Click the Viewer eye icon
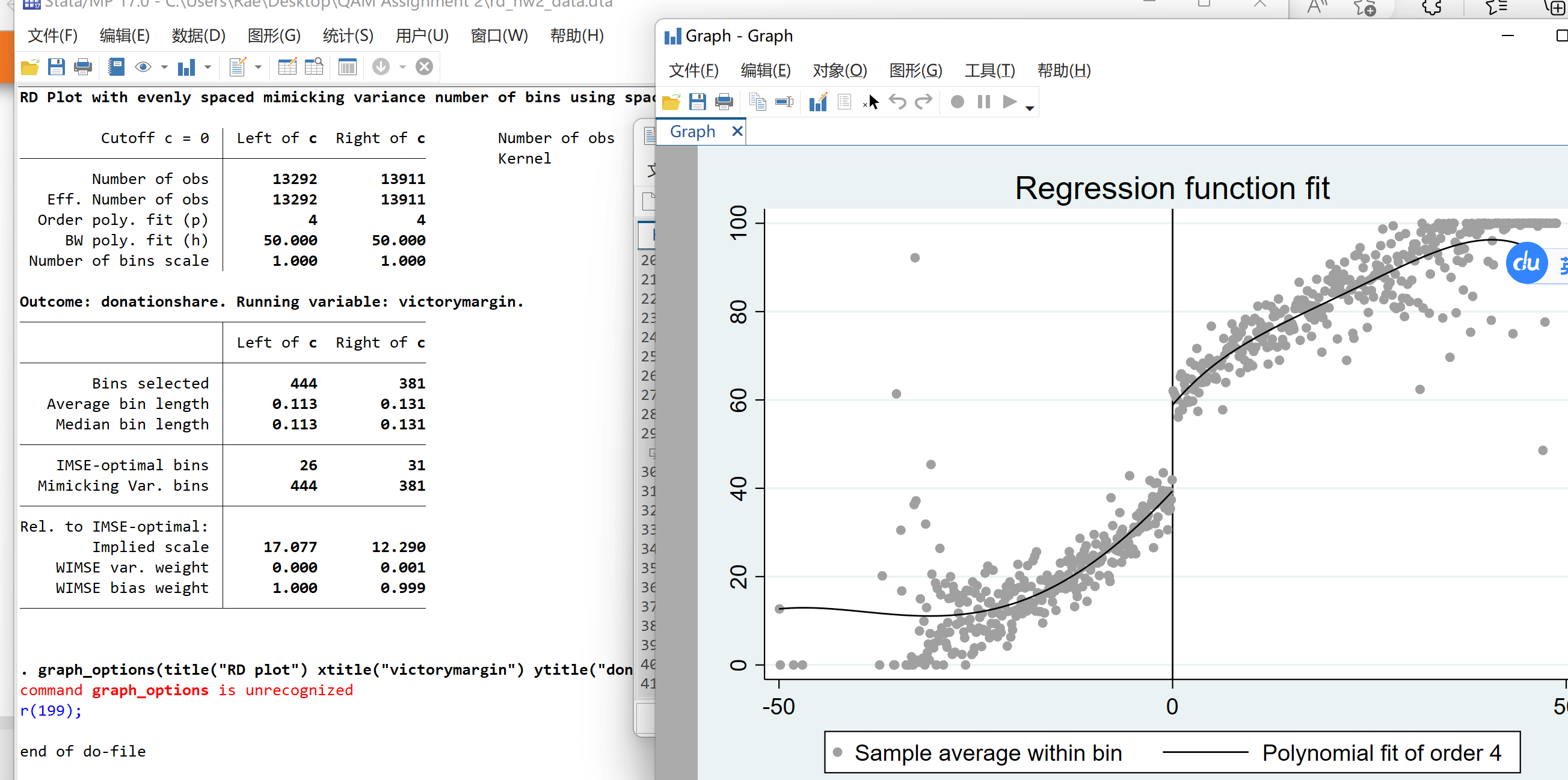Image resolution: width=1568 pixels, height=780 pixels. click(x=143, y=67)
